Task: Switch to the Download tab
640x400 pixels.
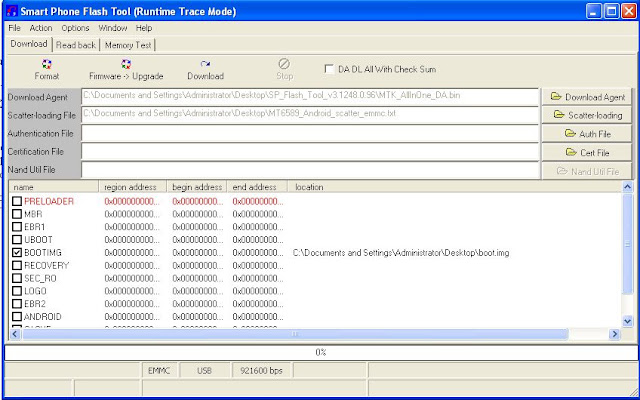Action: 29,44
